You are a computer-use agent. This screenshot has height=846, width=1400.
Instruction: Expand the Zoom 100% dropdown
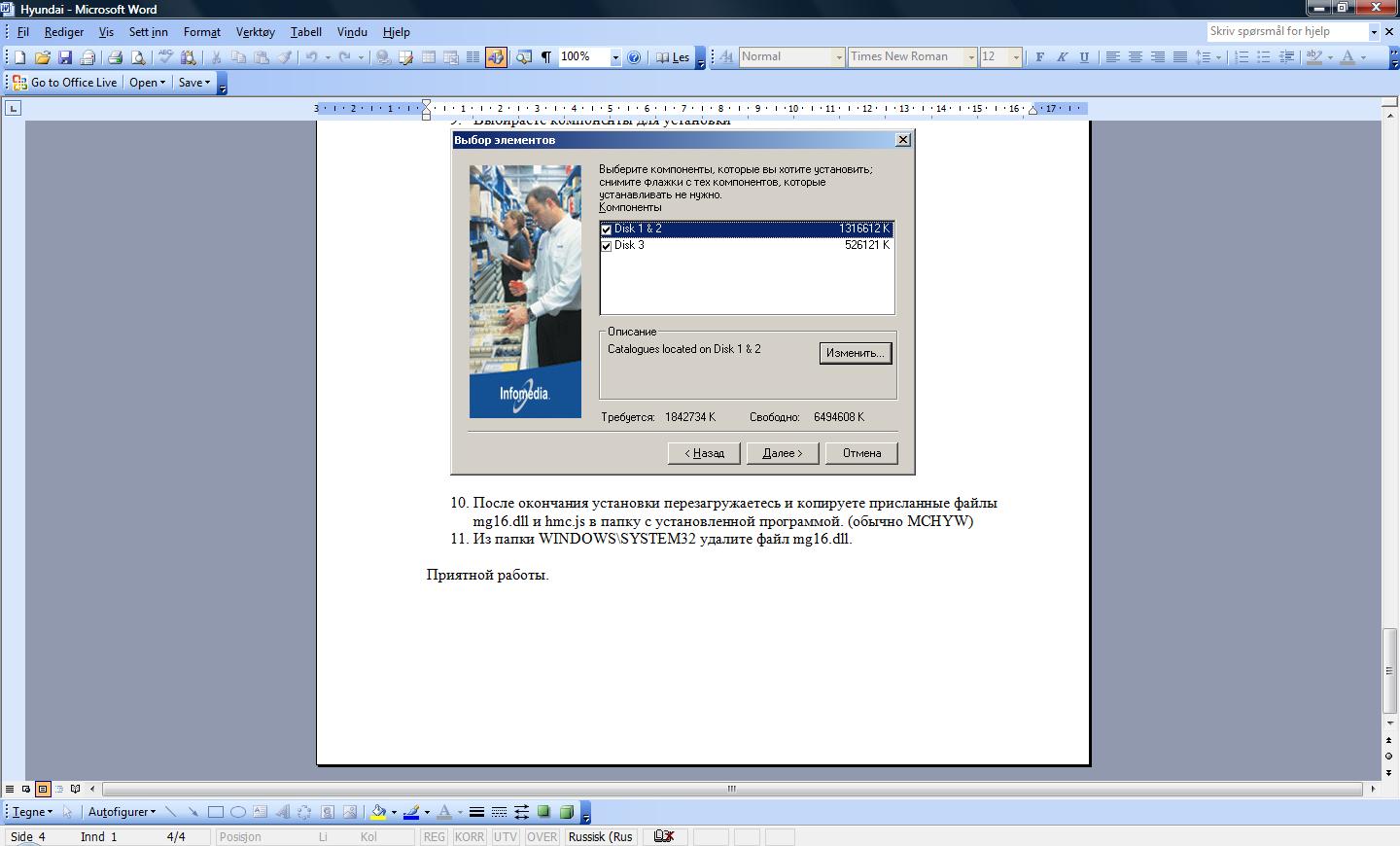[615, 57]
